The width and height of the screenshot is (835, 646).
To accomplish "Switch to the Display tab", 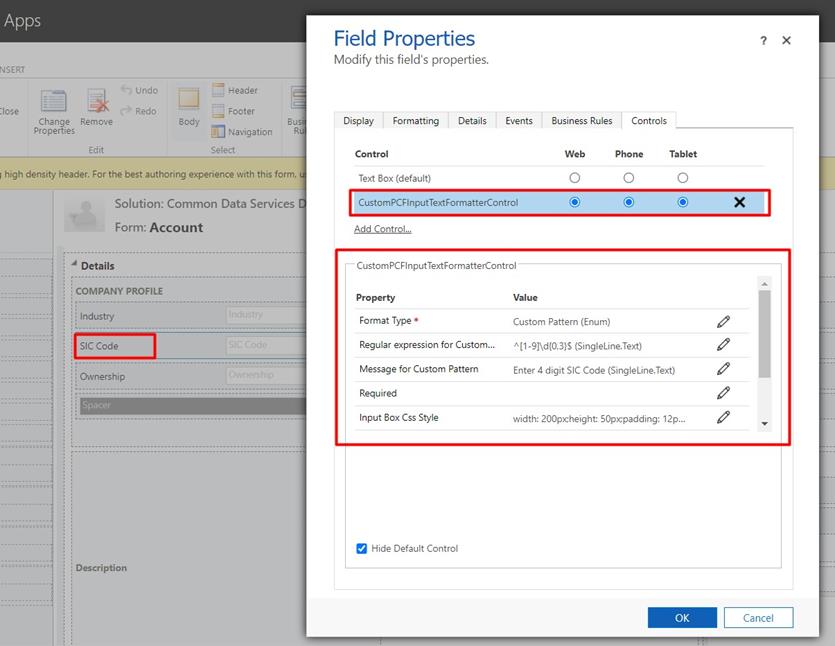I will [x=357, y=120].
